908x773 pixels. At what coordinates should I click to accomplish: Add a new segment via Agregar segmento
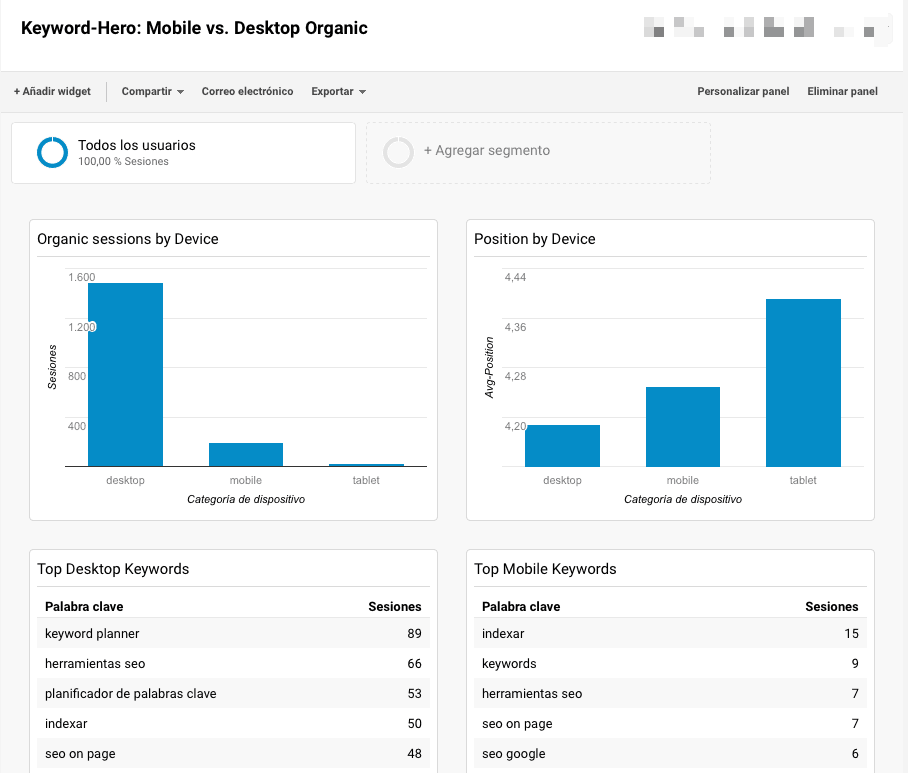click(486, 151)
